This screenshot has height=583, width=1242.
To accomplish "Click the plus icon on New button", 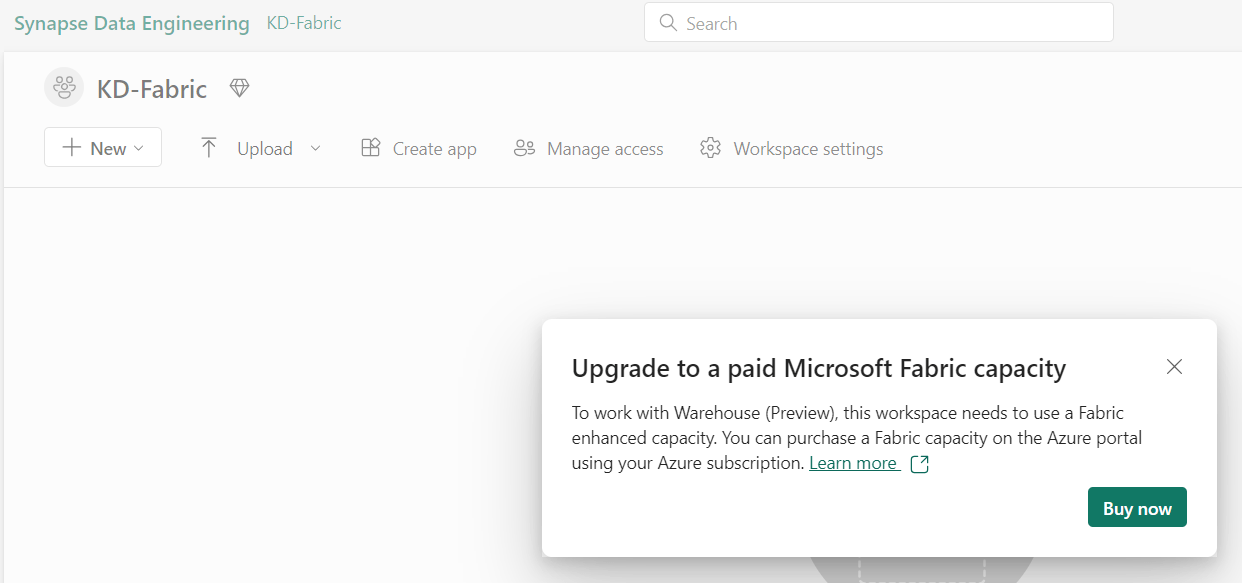I will (72, 148).
